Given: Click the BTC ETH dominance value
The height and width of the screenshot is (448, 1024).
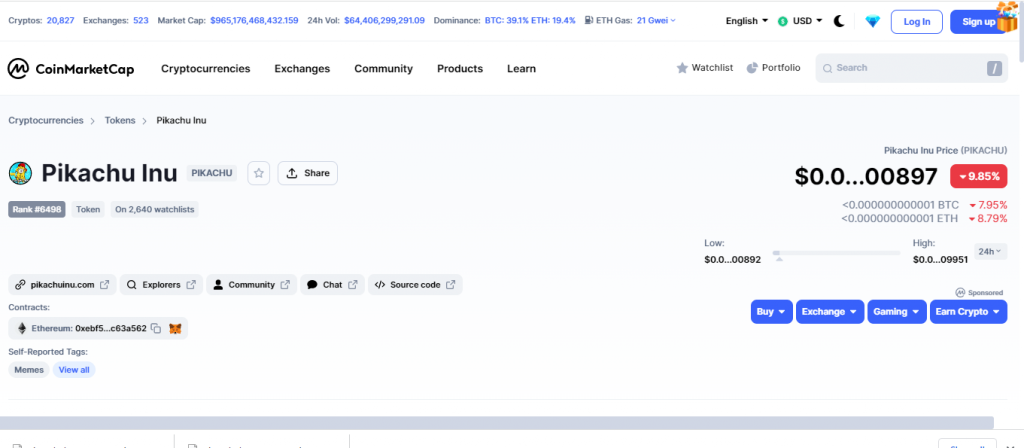Looking at the screenshot, I should pos(530,20).
